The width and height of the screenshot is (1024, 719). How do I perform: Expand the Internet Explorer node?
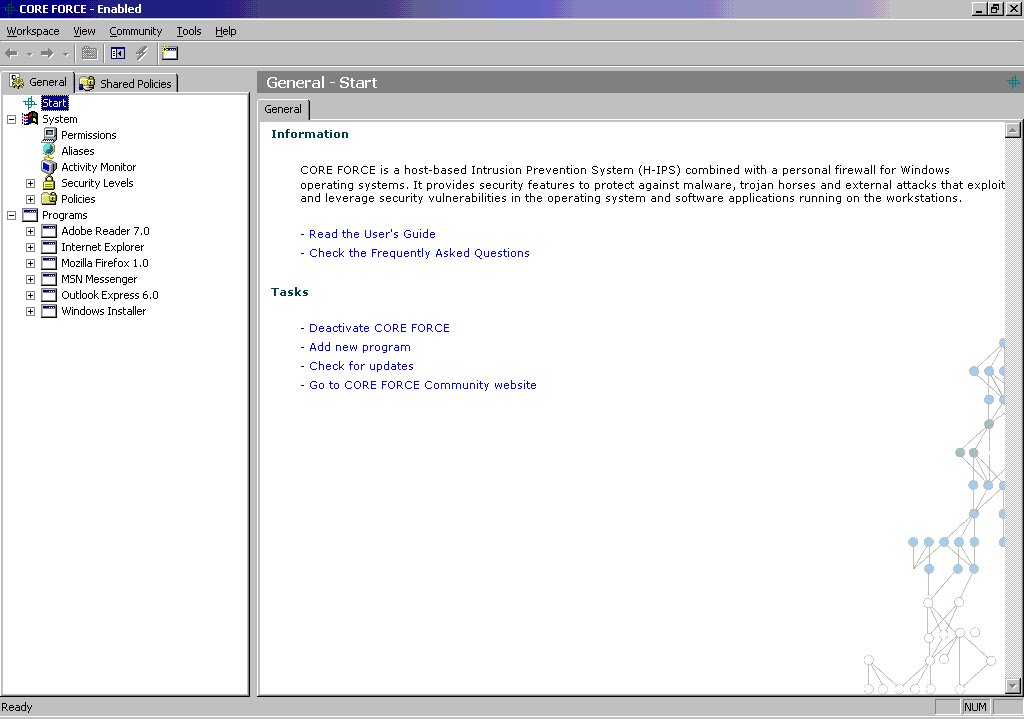click(30, 248)
